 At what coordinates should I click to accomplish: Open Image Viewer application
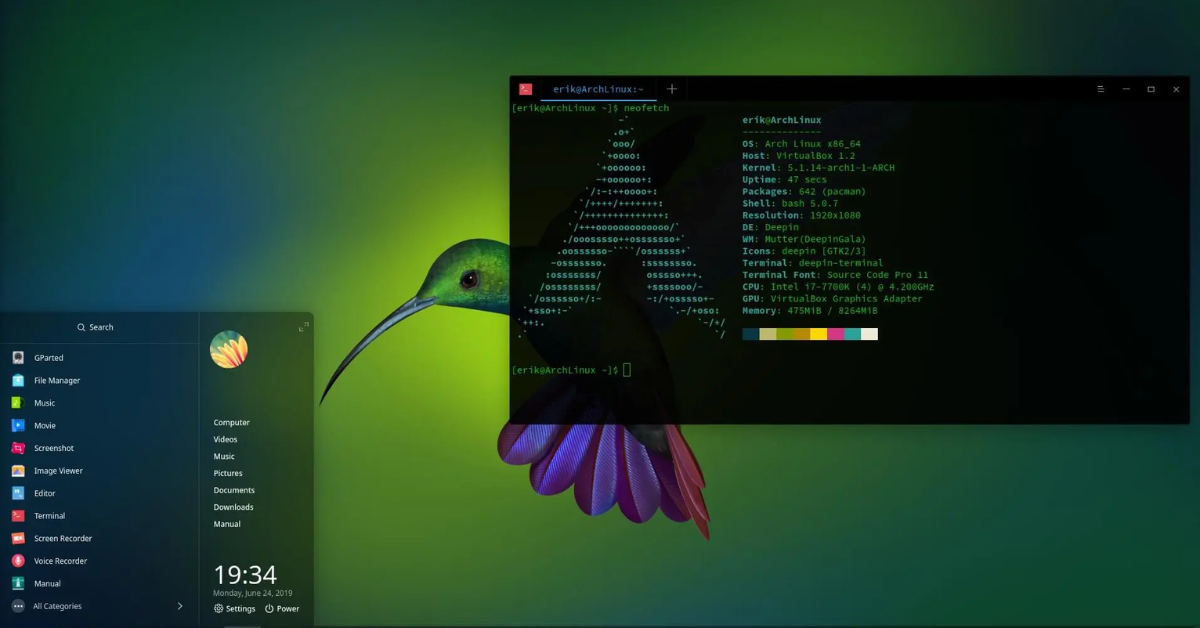[18, 471]
